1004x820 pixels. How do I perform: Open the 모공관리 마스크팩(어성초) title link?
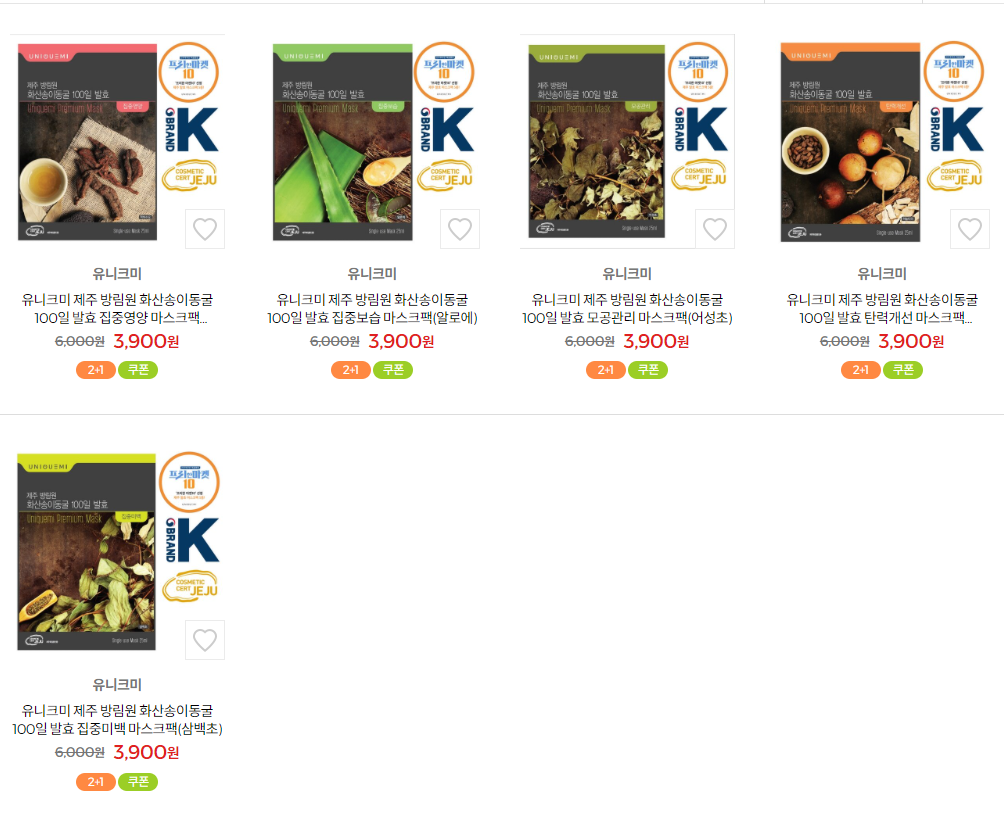(627, 309)
